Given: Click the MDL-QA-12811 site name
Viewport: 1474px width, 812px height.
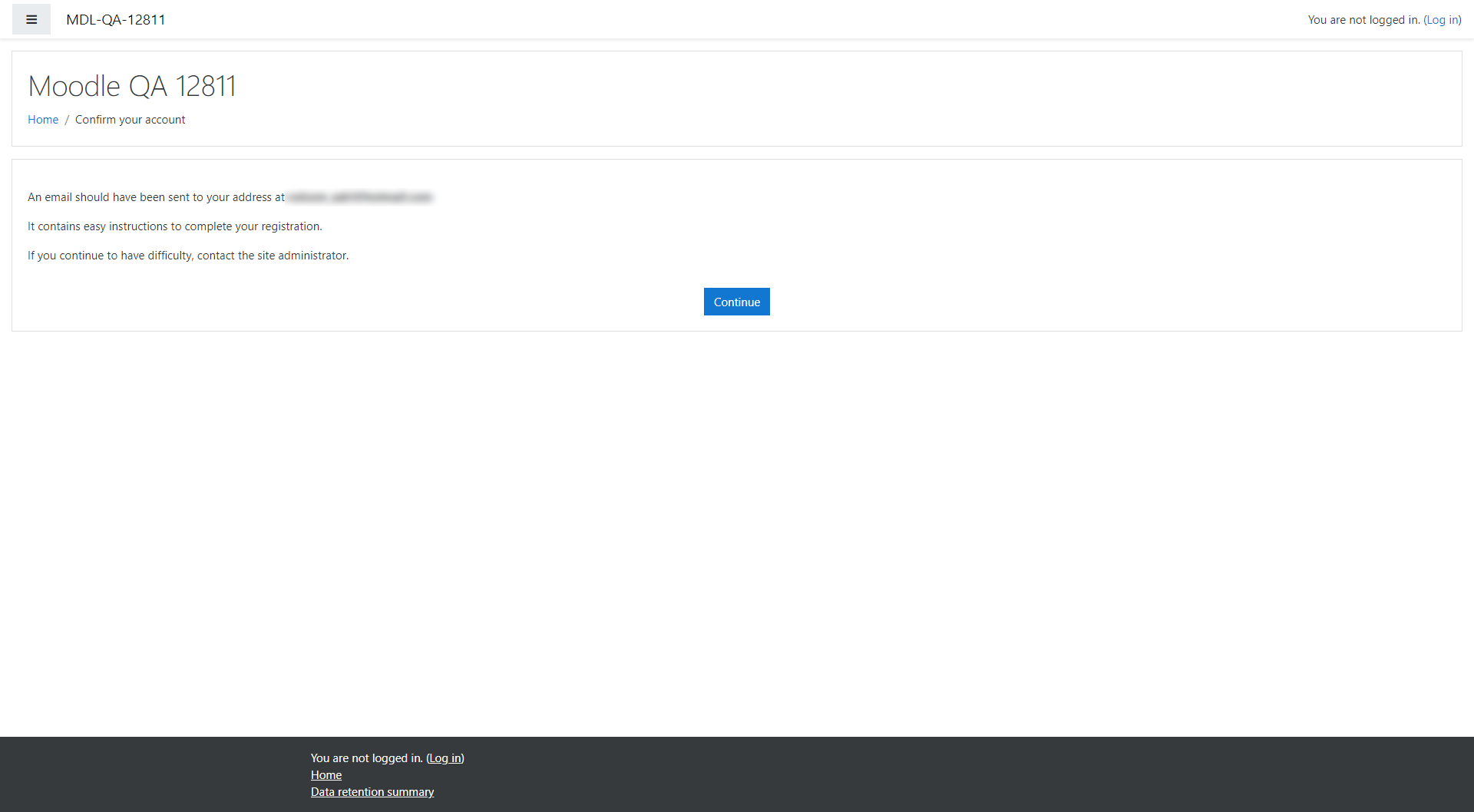Looking at the screenshot, I should click(116, 20).
